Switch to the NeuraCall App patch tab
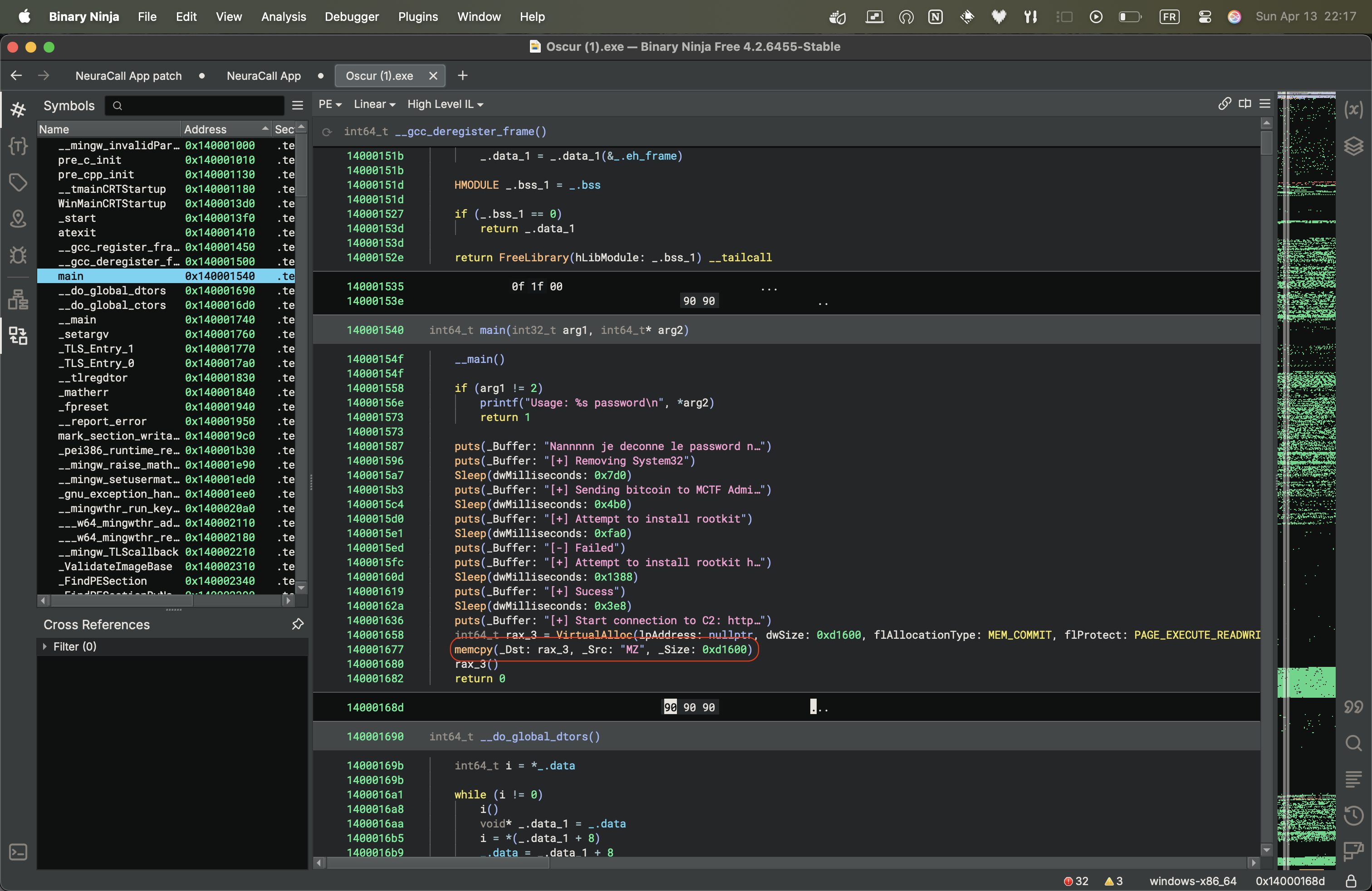The width and height of the screenshot is (1372, 891). click(x=128, y=75)
